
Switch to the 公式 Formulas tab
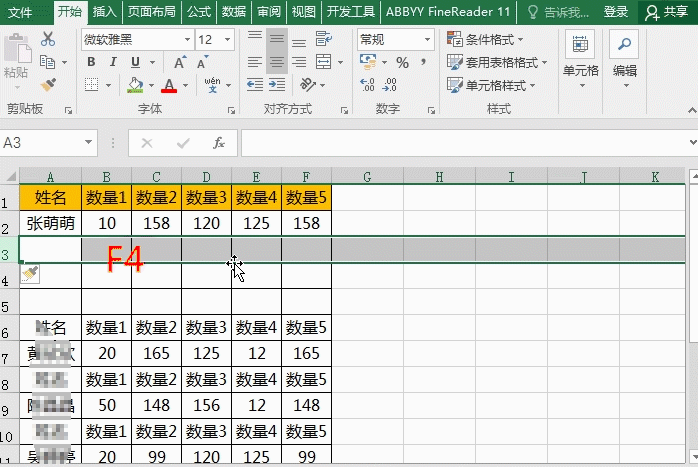(199, 12)
